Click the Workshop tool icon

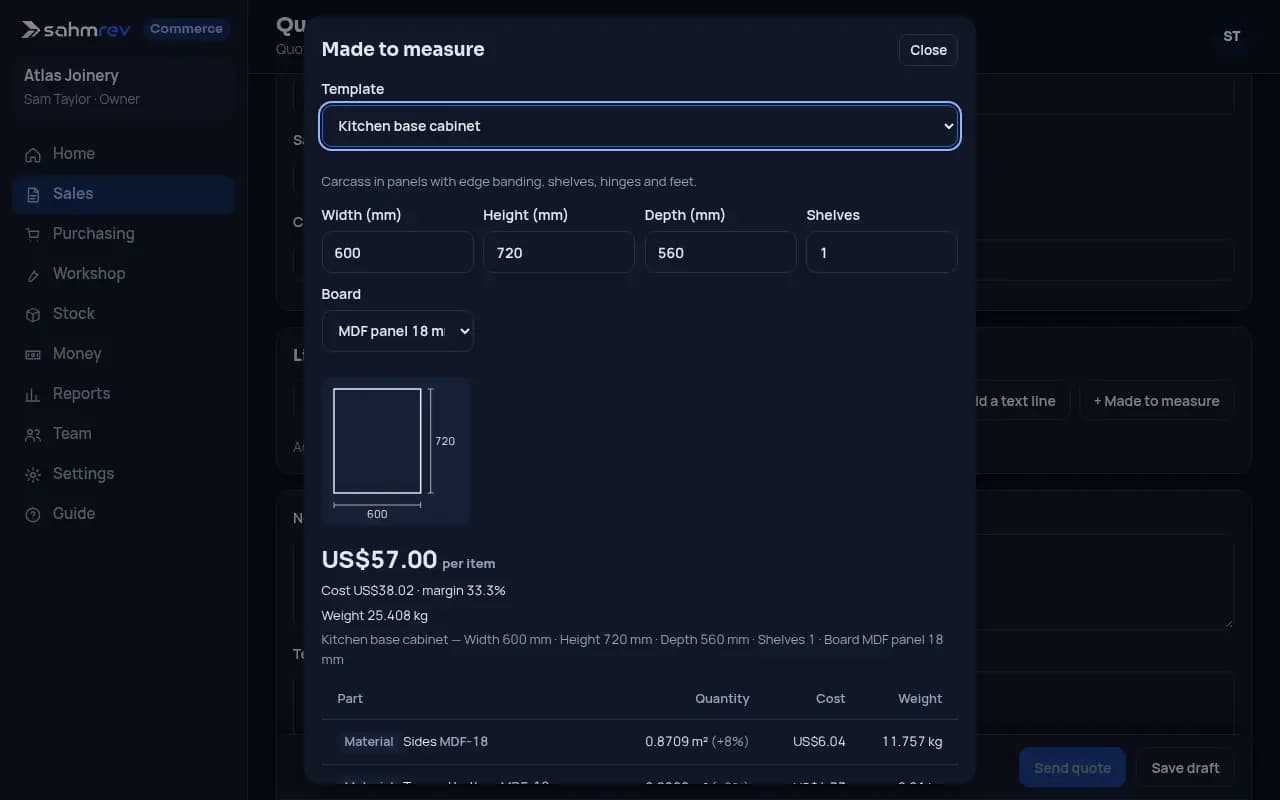coord(33,274)
